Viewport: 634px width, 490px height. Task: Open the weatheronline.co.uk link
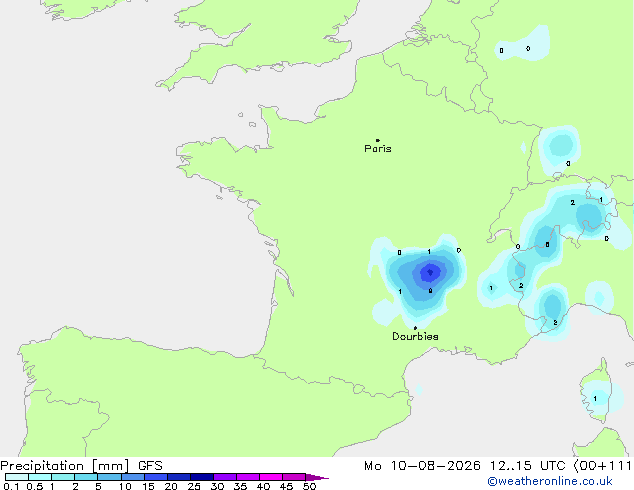coord(550,481)
